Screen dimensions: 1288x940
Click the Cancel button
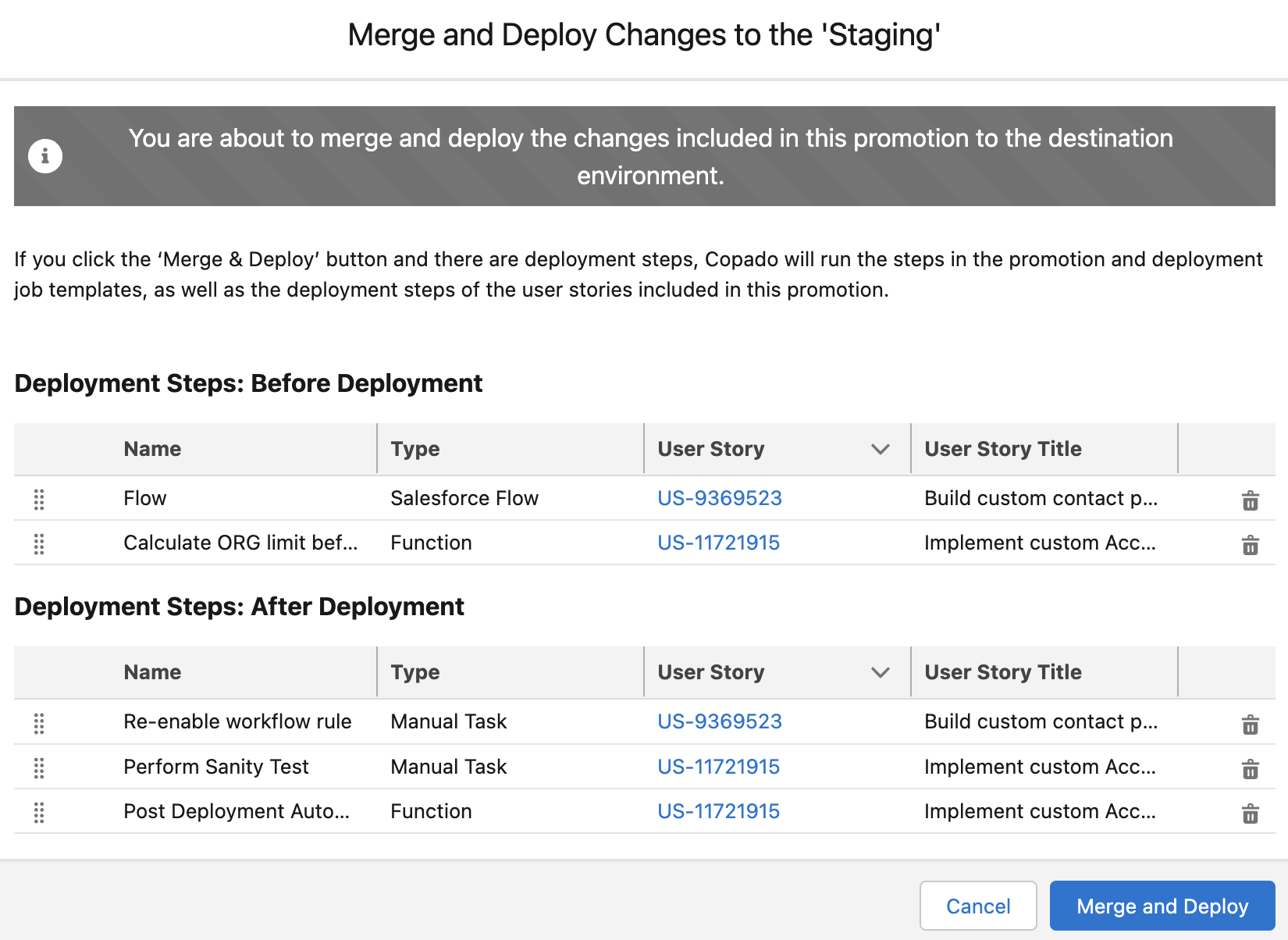[x=978, y=906]
